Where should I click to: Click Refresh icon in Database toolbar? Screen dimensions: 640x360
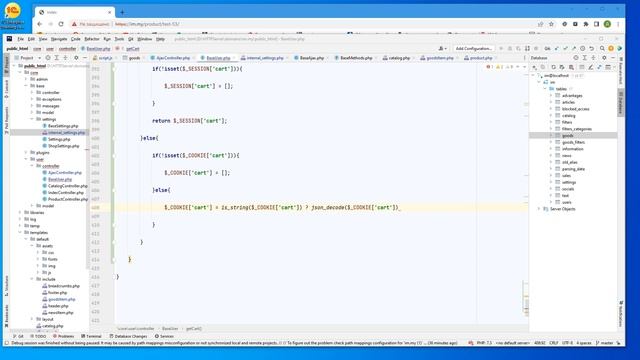click(553, 67)
